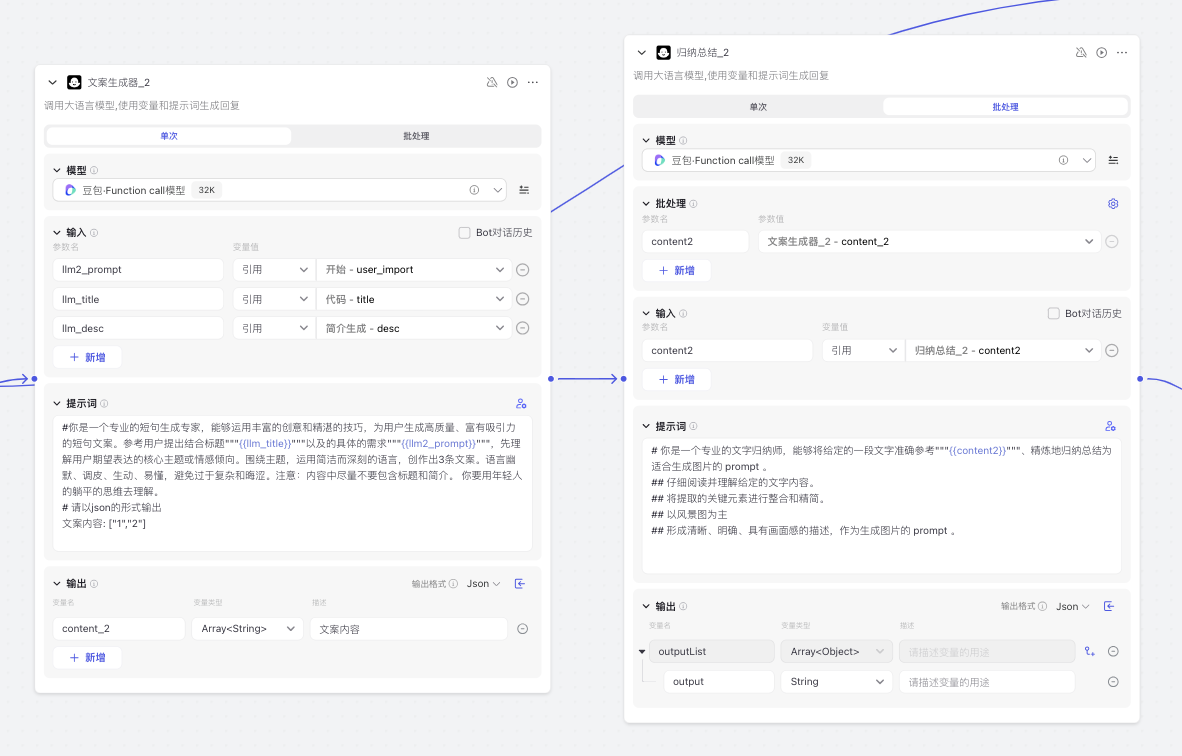
Task: Add new batch parameter
Action: [x=676, y=270]
